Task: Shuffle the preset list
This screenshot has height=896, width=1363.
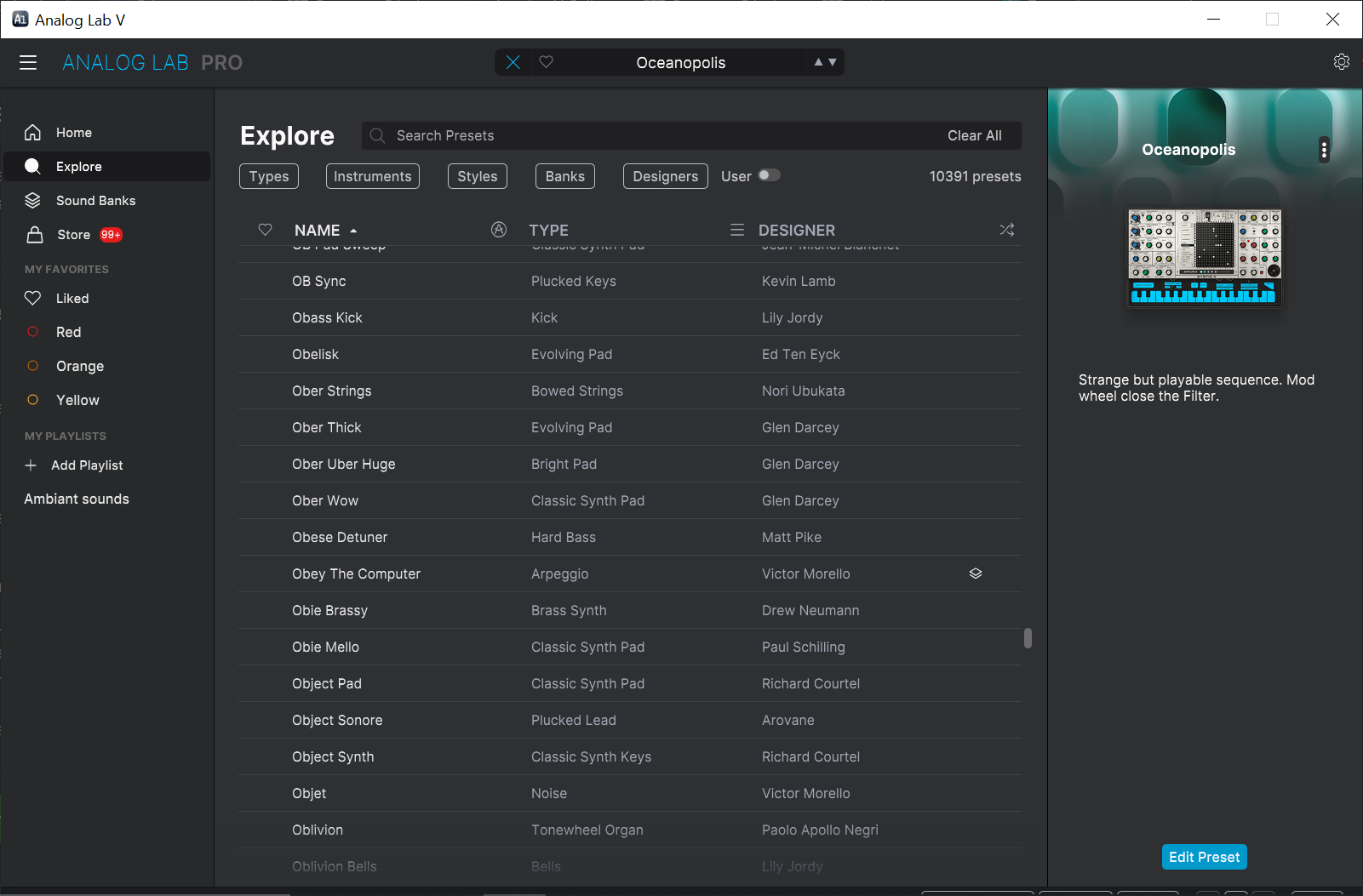Action: [x=1007, y=230]
